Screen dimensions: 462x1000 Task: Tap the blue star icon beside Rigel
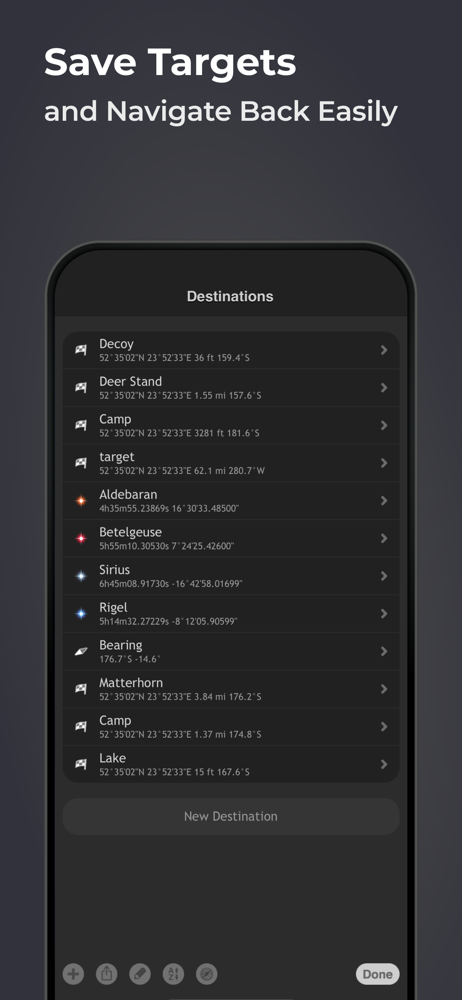(81, 614)
